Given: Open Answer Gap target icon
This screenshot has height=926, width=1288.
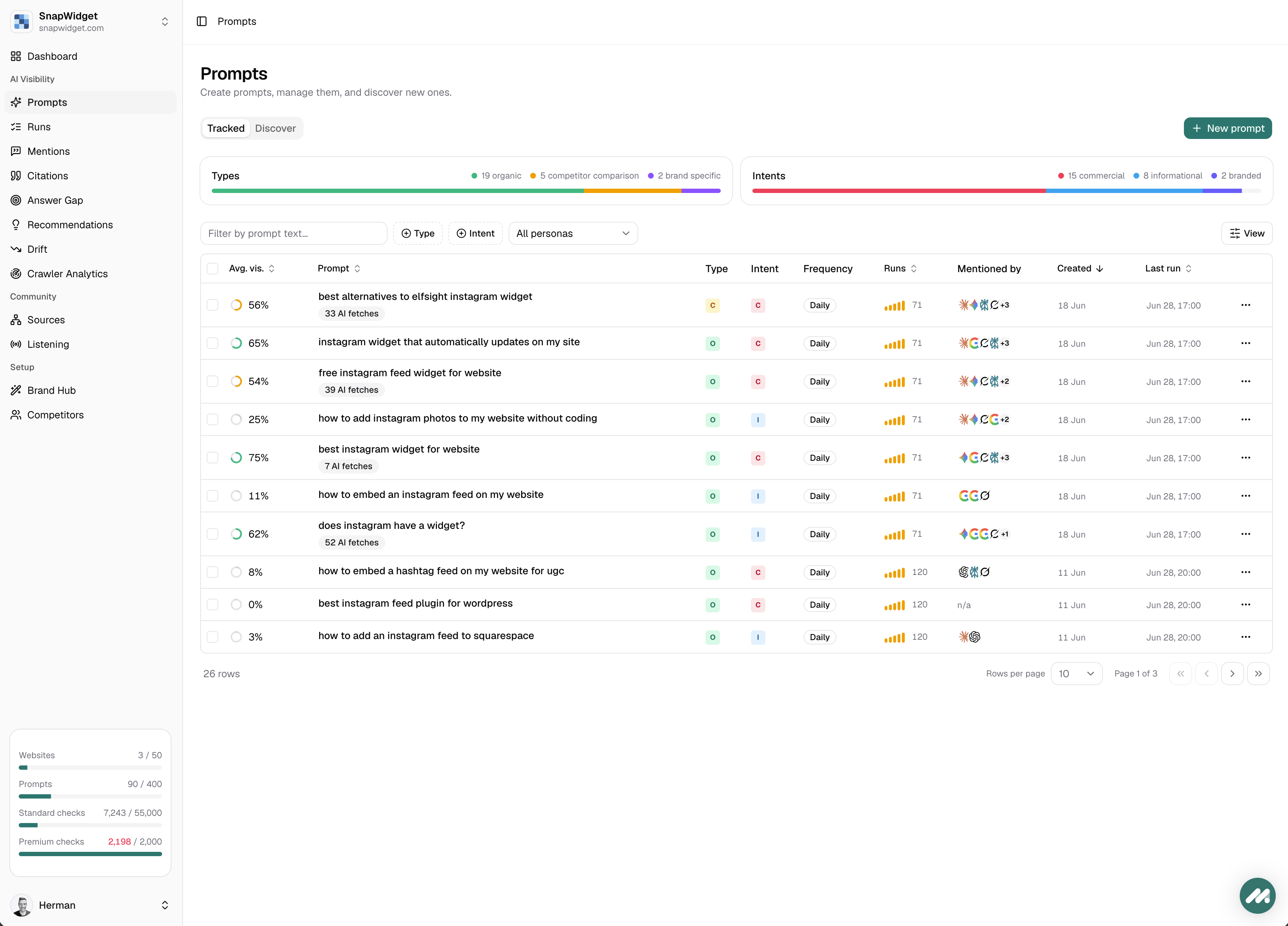Looking at the screenshot, I should coord(16,201).
